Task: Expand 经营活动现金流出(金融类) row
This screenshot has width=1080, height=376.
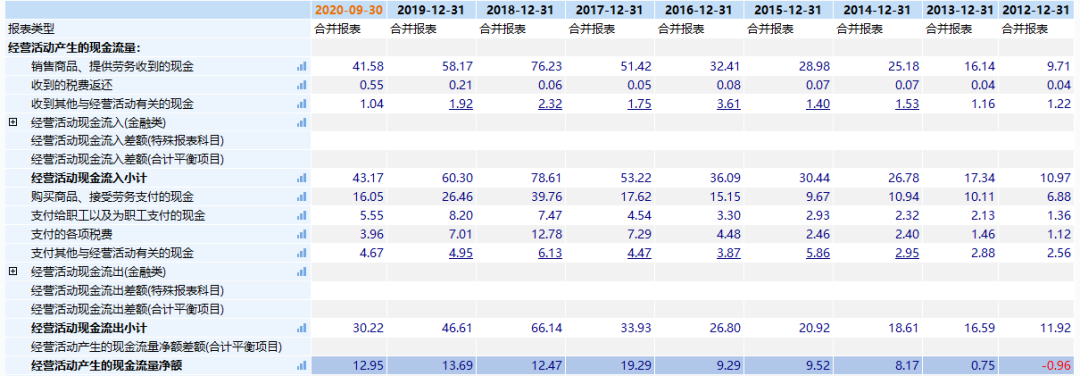Action: click(x=12, y=271)
